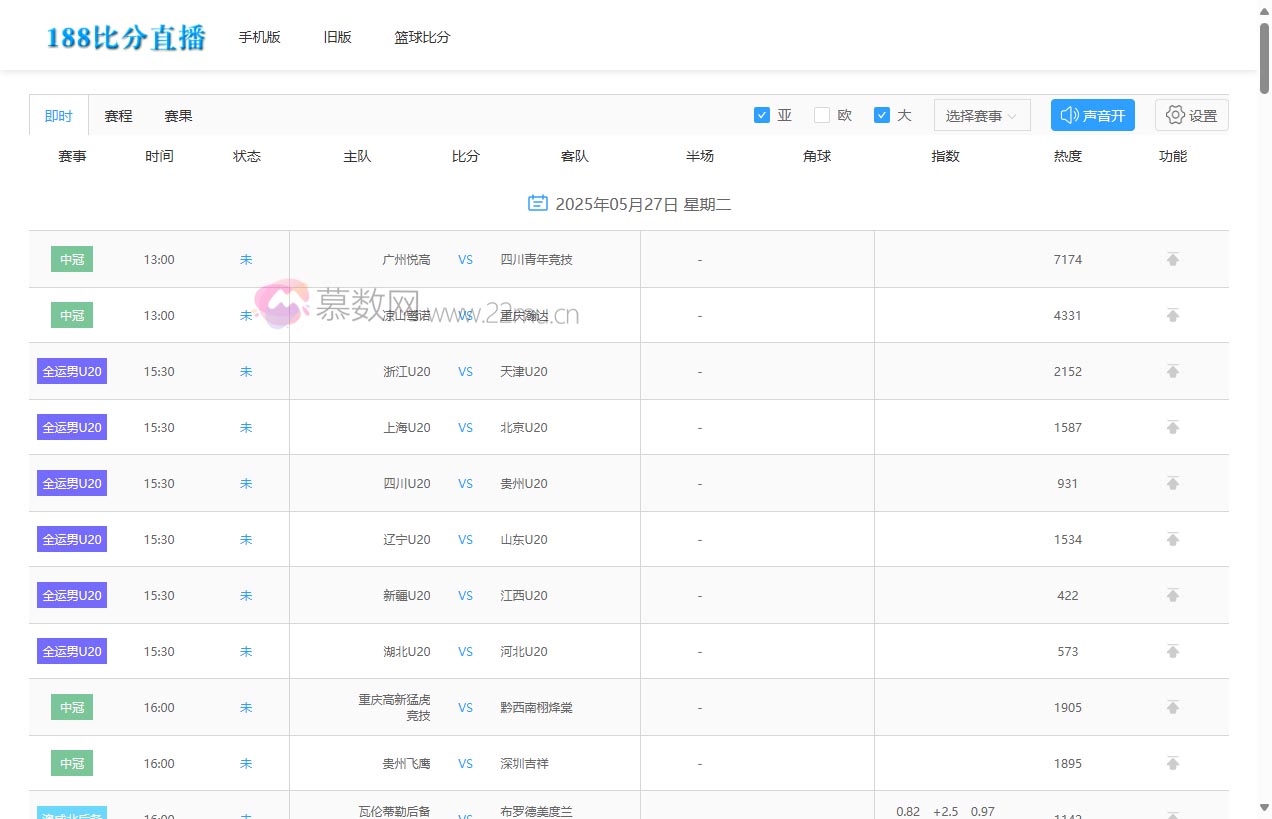This screenshot has height=819, width=1272.
Task: Click the vertical scrollbar on the right edge
Action: (x=1263, y=40)
